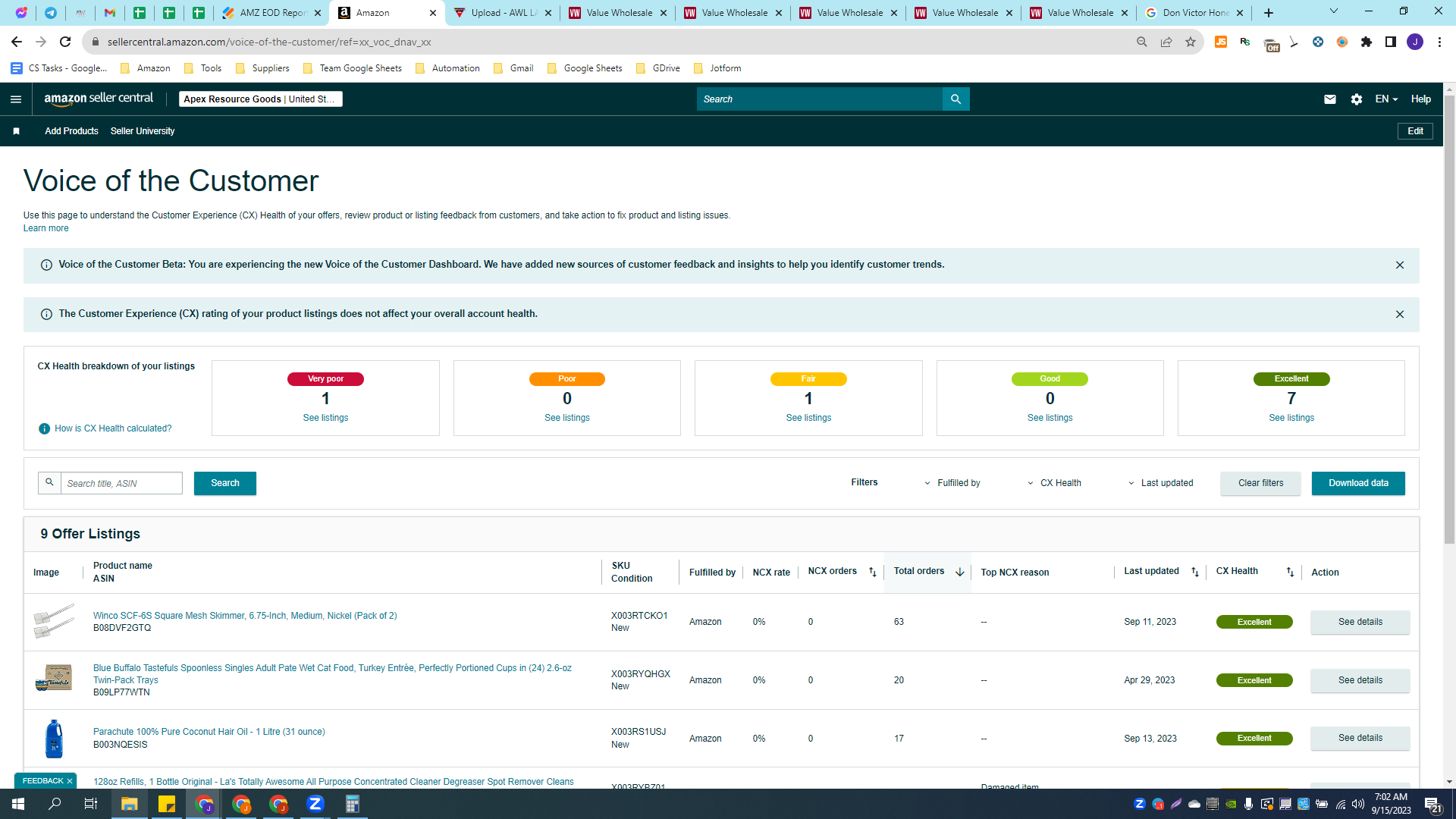The height and width of the screenshot is (819, 1456).
Task: Close the FEEDBACK tab
Action: [70, 781]
